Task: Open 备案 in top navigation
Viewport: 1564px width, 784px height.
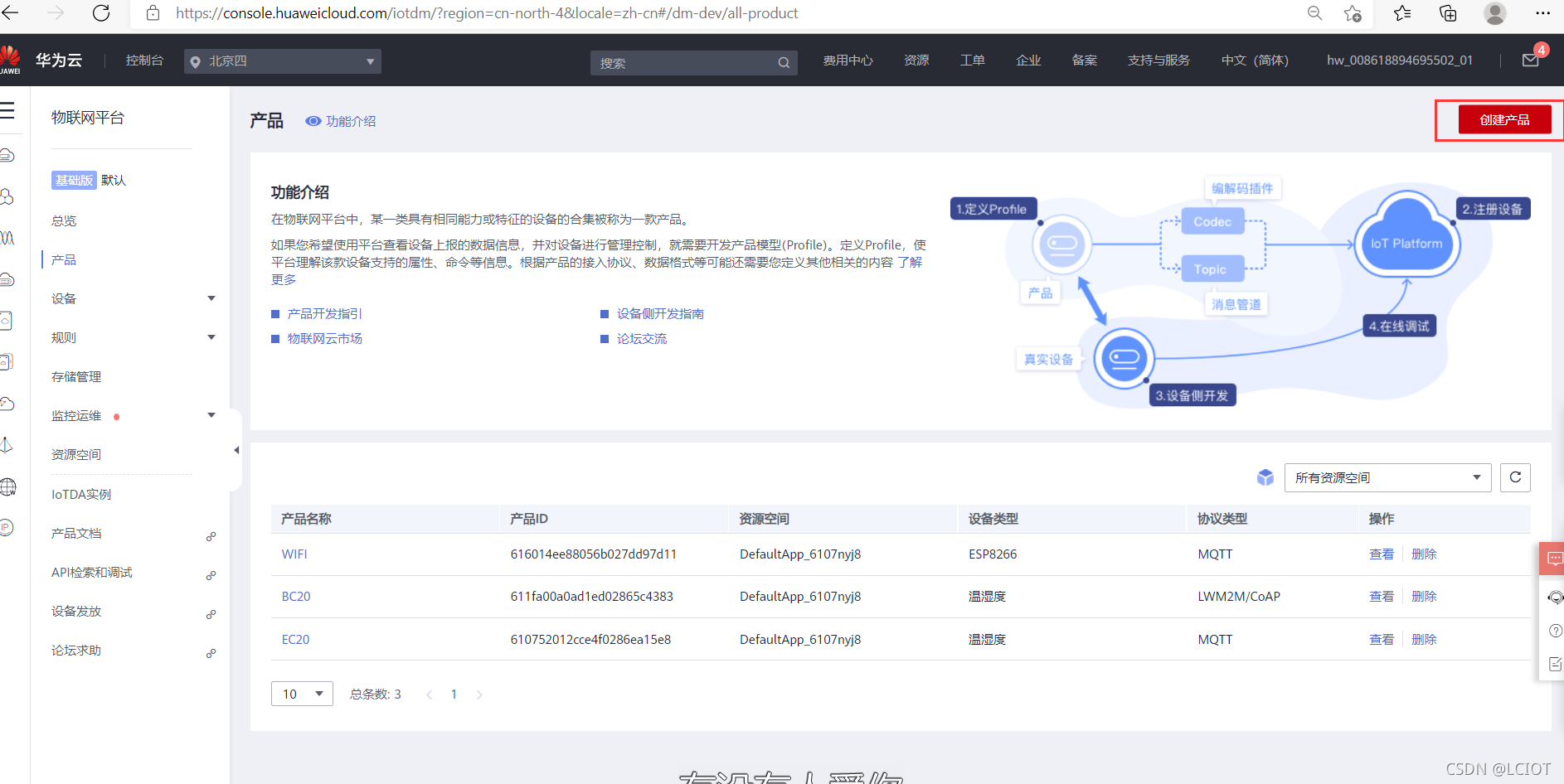Action: tap(1084, 60)
